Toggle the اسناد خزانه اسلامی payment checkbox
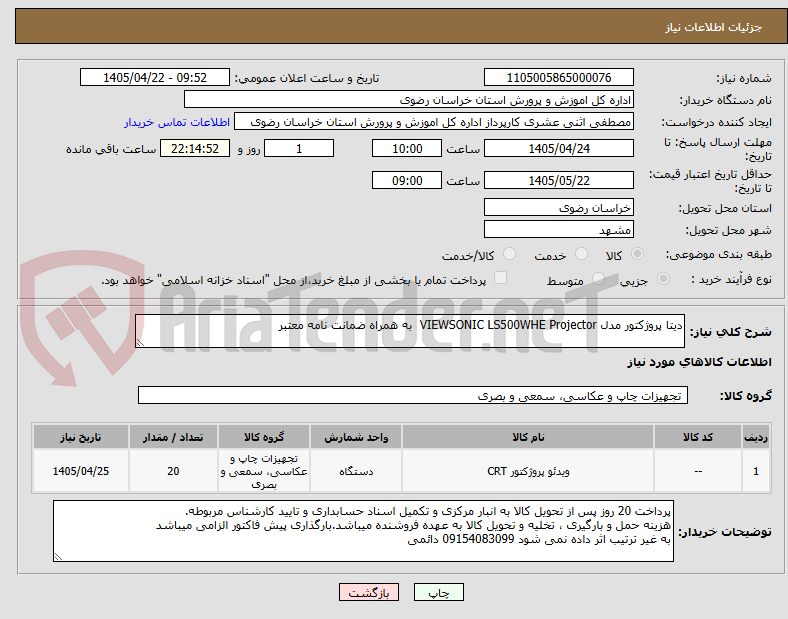The image size is (788, 619). click(501, 278)
